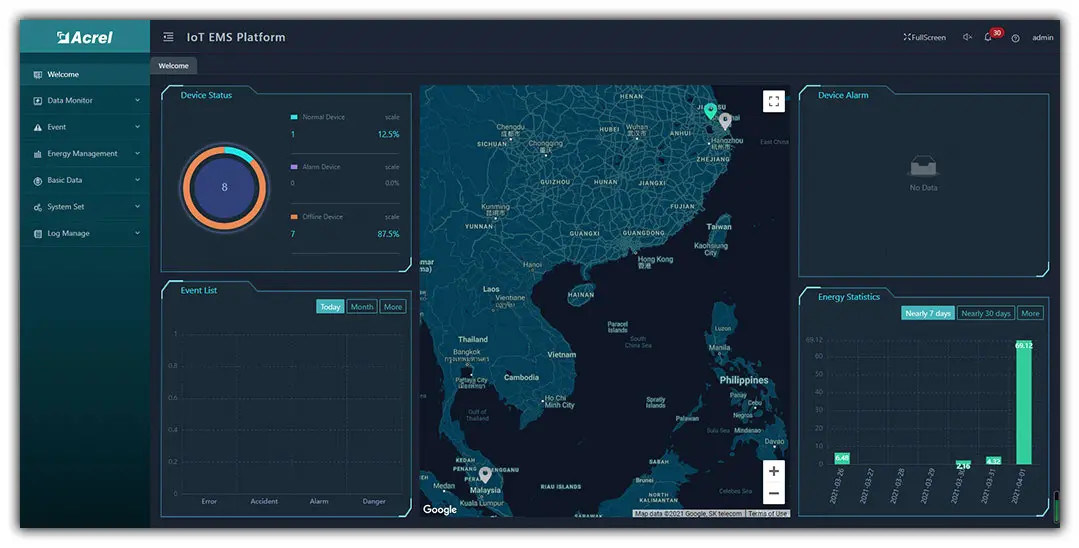Select the Welcome tab above the dashboard
1079x548 pixels.
point(173,66)
